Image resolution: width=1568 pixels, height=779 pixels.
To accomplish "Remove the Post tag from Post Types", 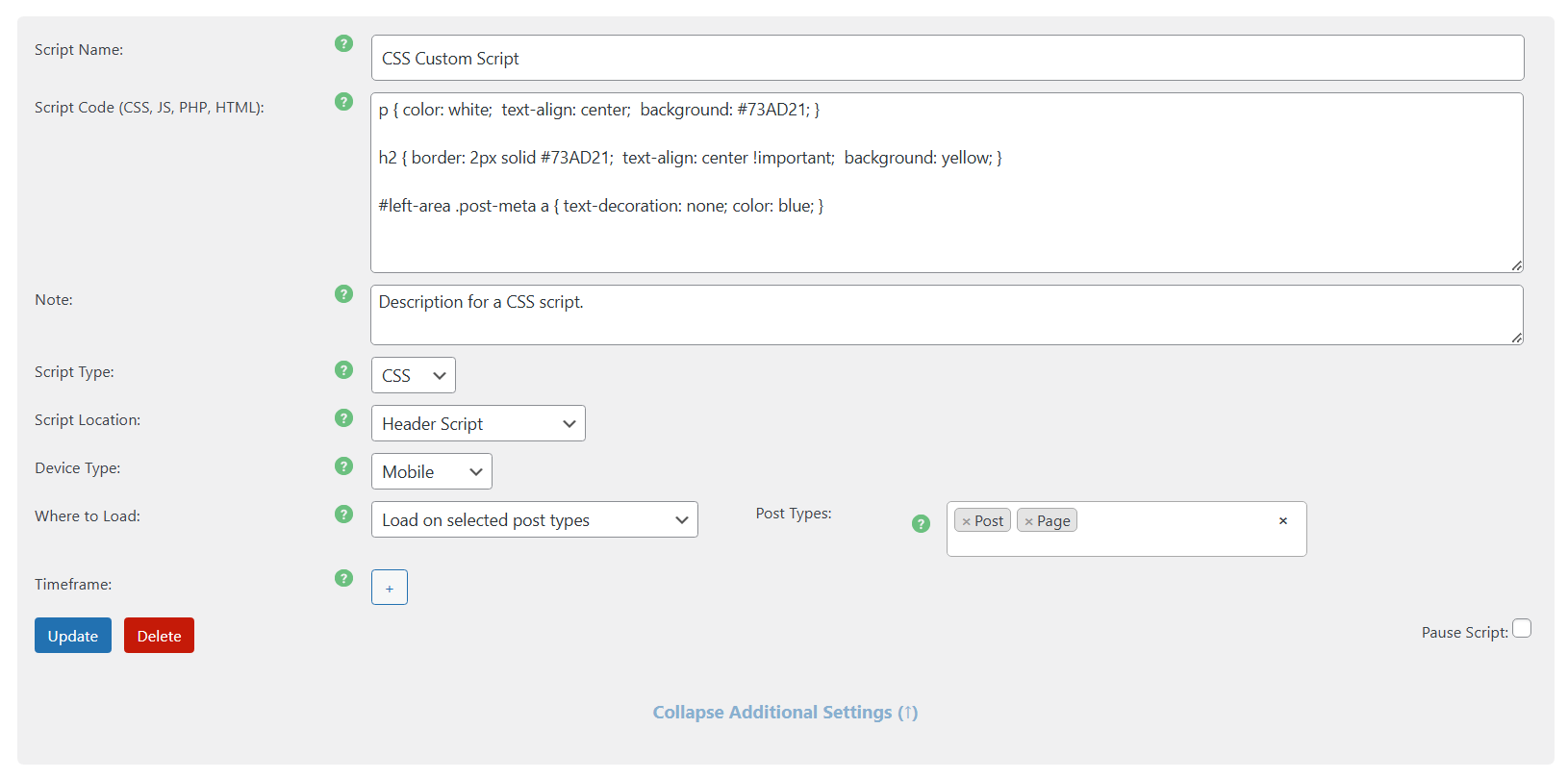I will (x=966, y=521).
